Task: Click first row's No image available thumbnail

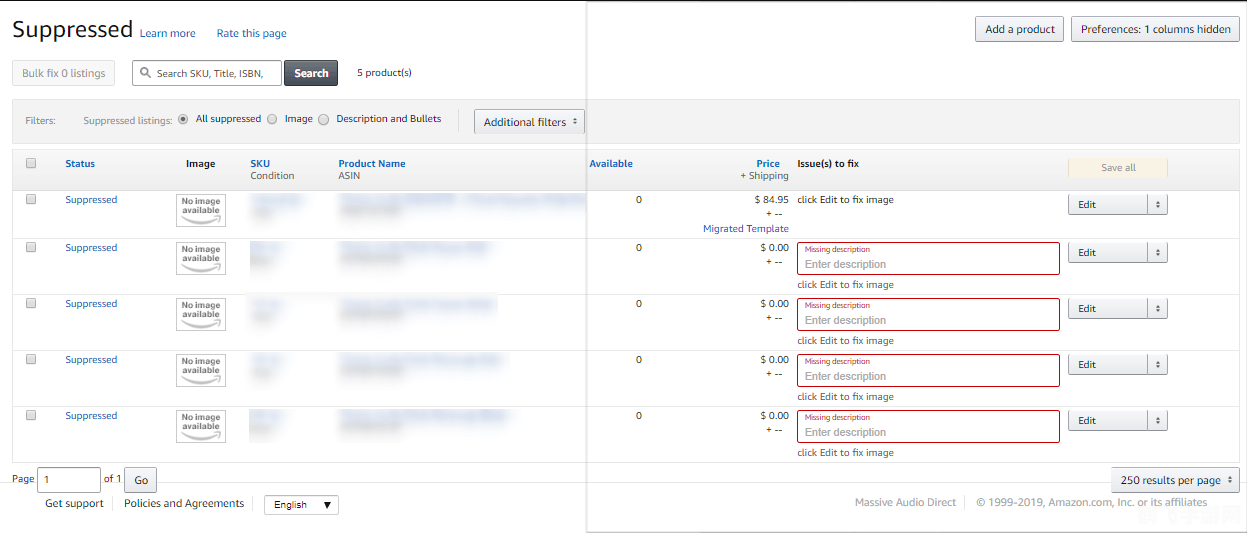Action: [201, 210]
